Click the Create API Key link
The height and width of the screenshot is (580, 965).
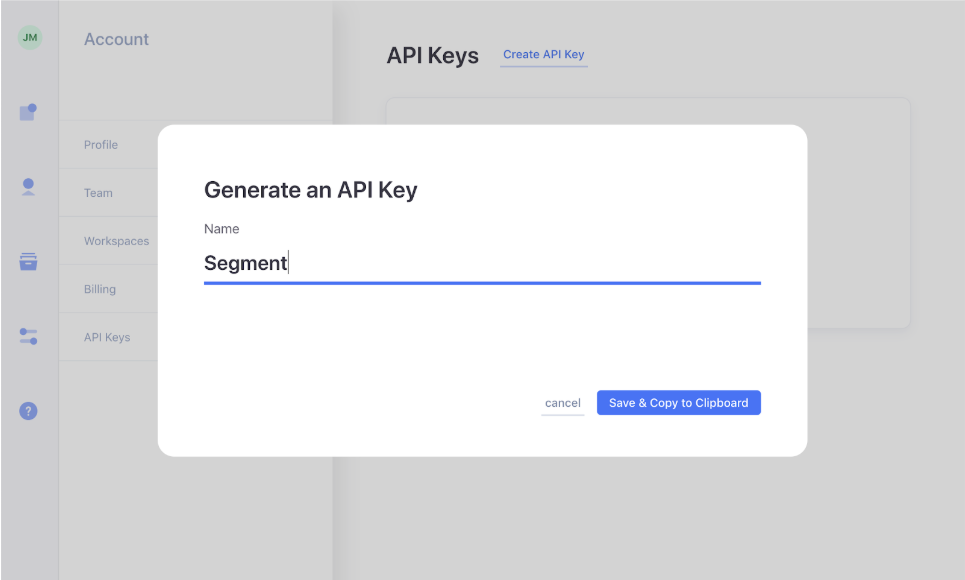click(543, 55)
